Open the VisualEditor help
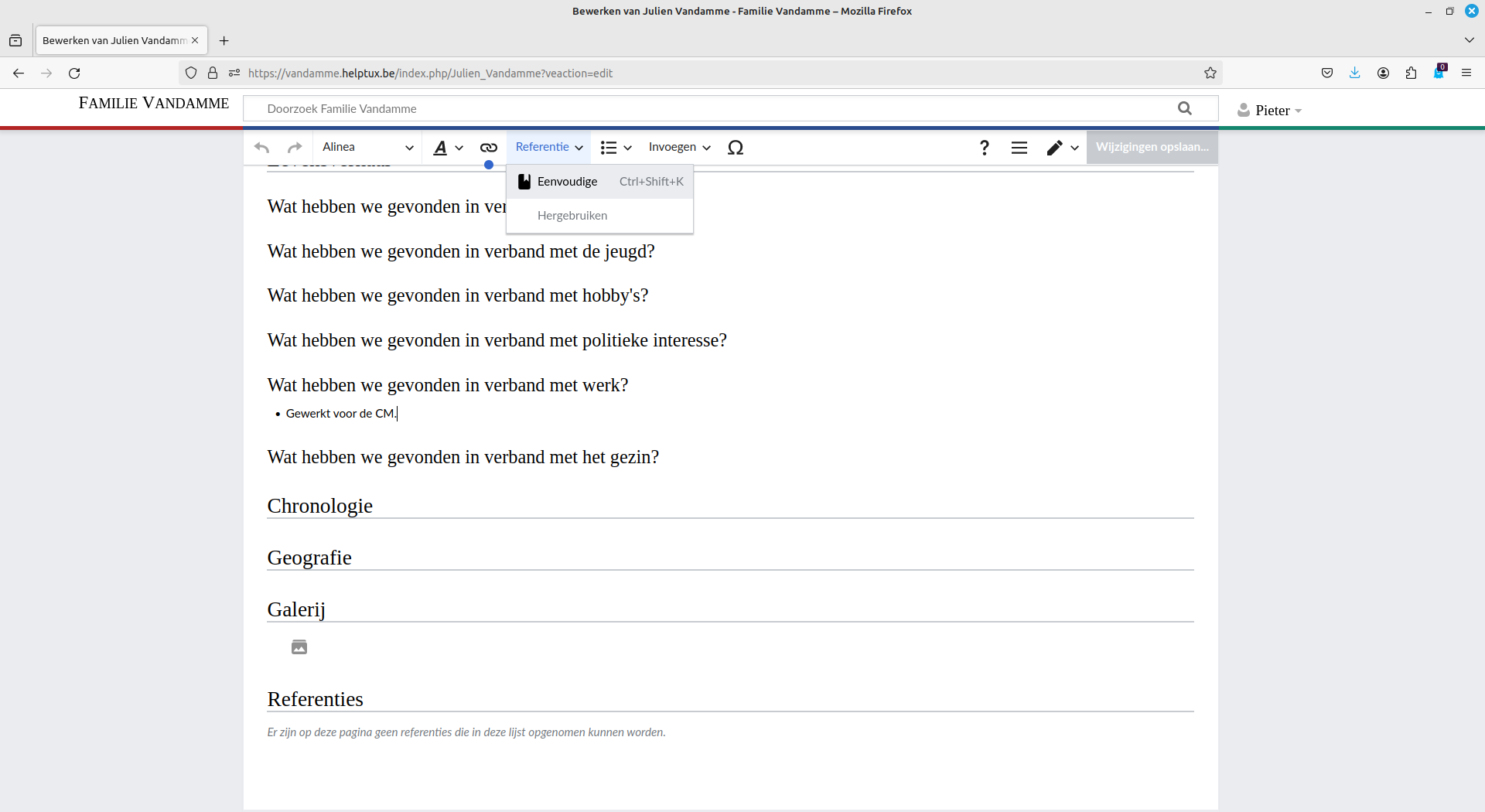 pyautogui.click(x=984, y=147)
